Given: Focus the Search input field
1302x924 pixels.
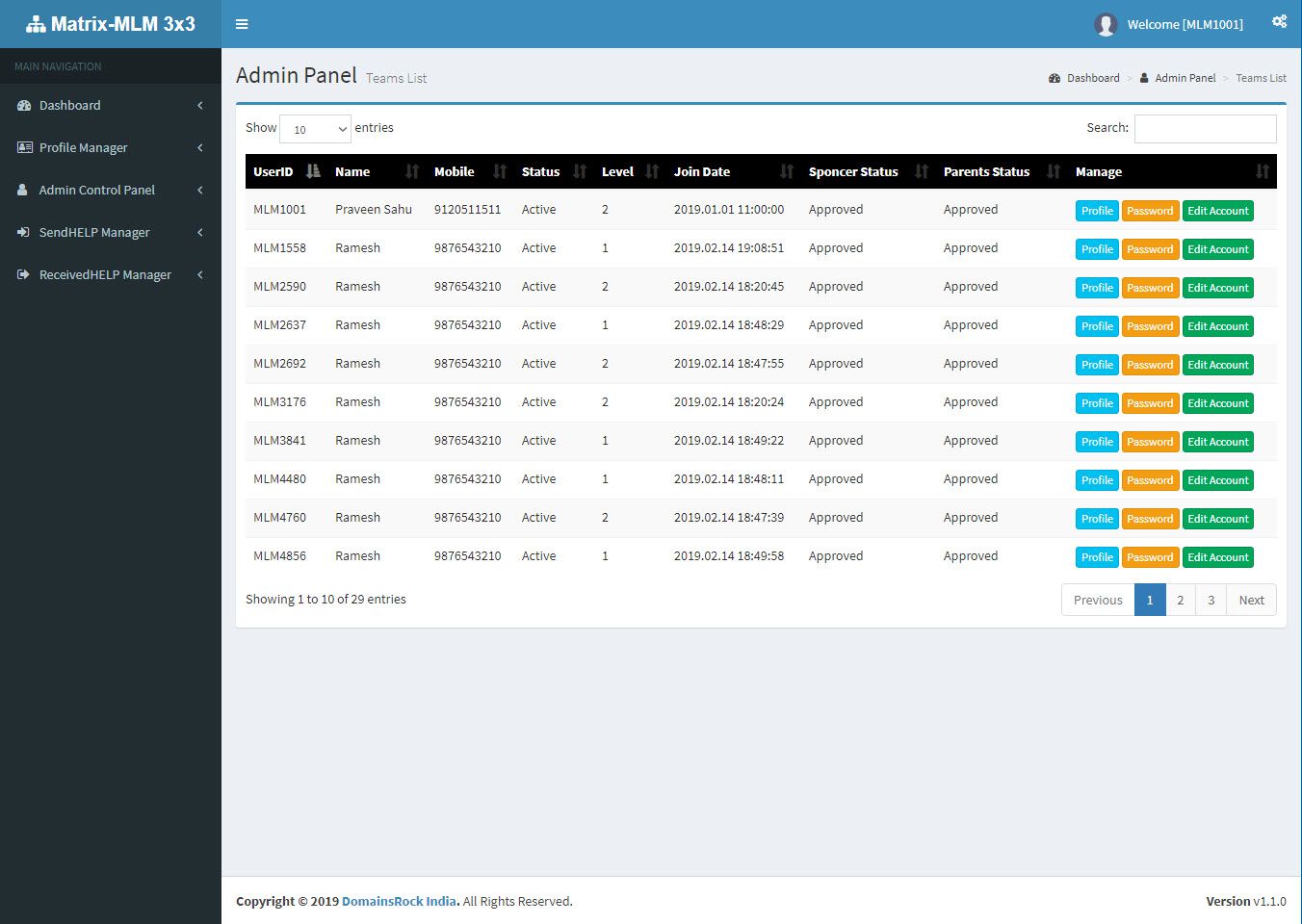Looking at the screenshot, I should 1205,129.
